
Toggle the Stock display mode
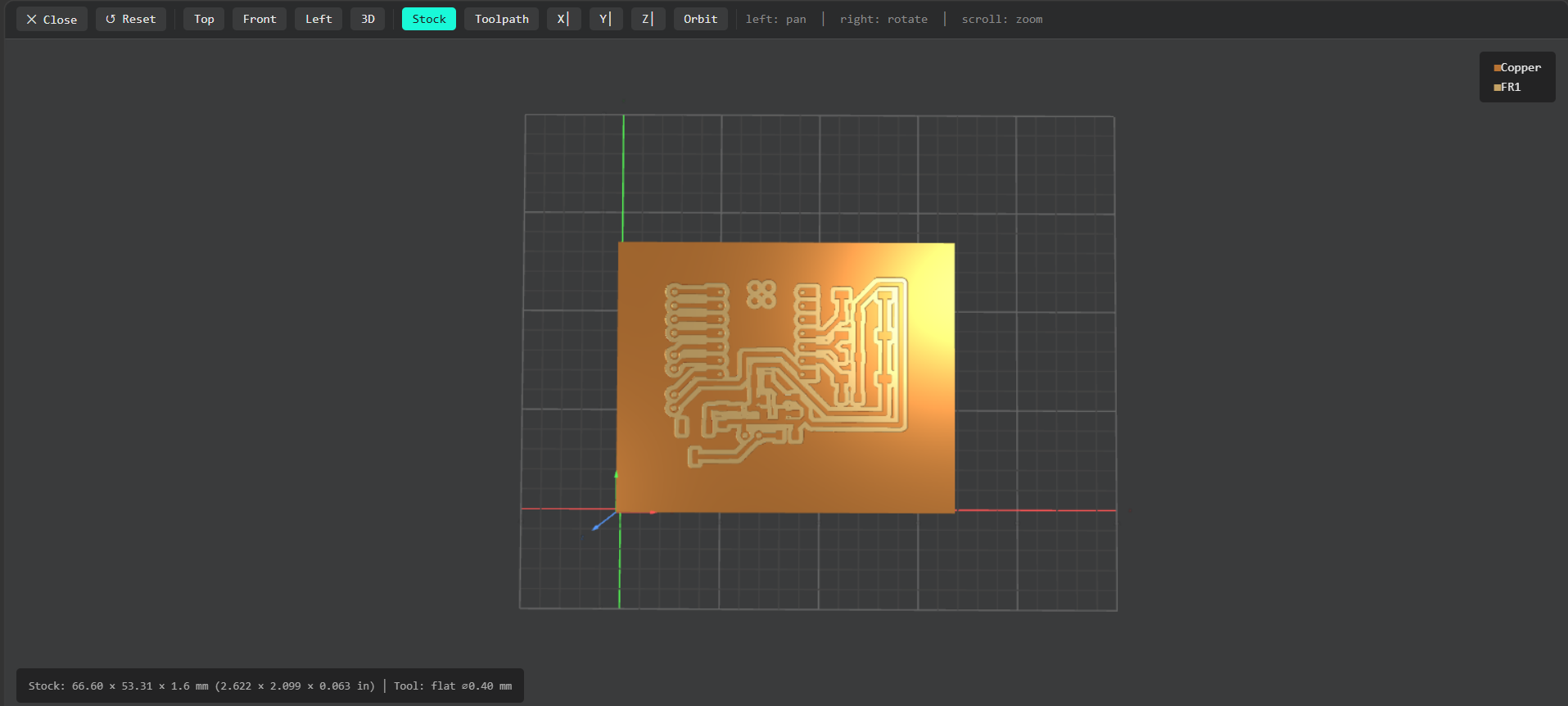[429, 19]
